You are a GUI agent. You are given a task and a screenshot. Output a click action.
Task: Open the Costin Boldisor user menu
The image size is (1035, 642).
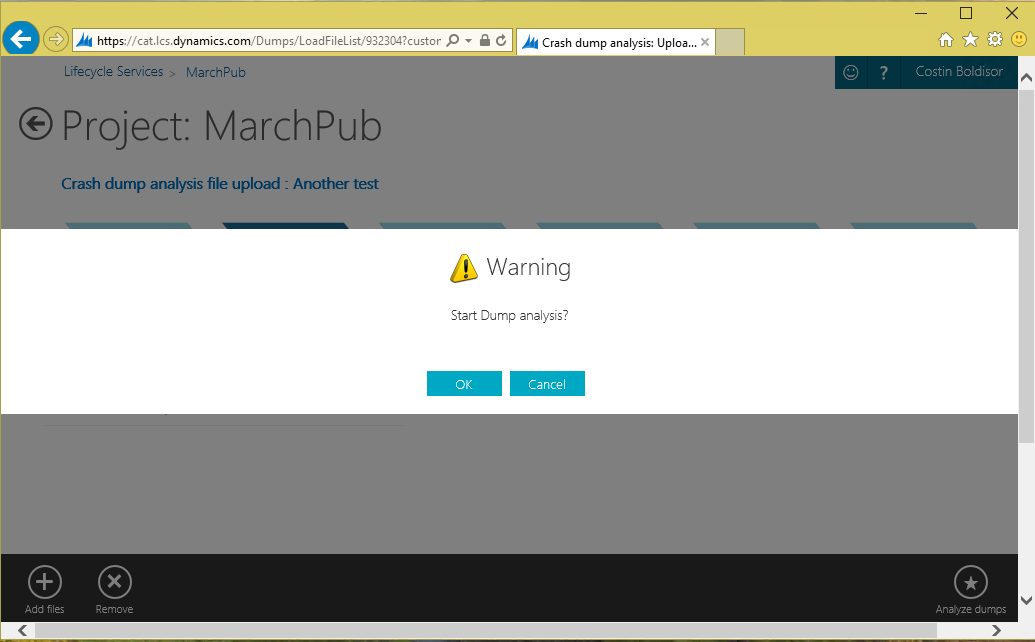(958, 72)
